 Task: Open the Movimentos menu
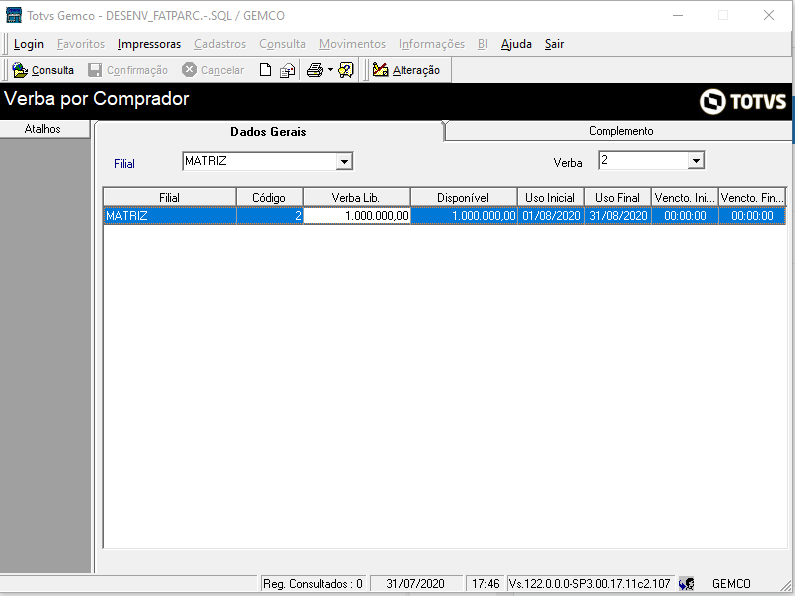click(x=352, y=44)
